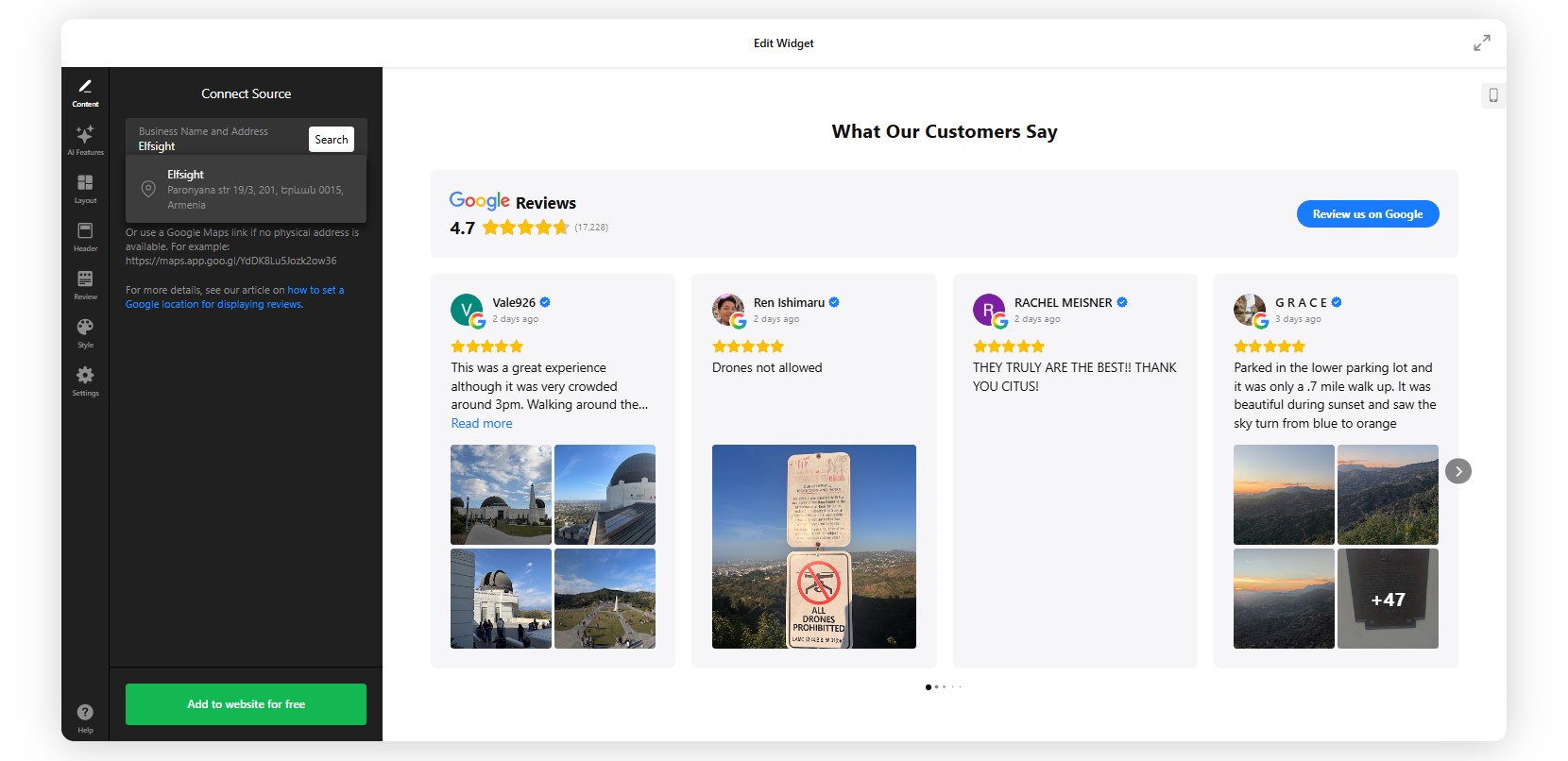Click RACHEL MEISNER verified badge
This screenshot has height=761, width=1568.
[1122, 302]
